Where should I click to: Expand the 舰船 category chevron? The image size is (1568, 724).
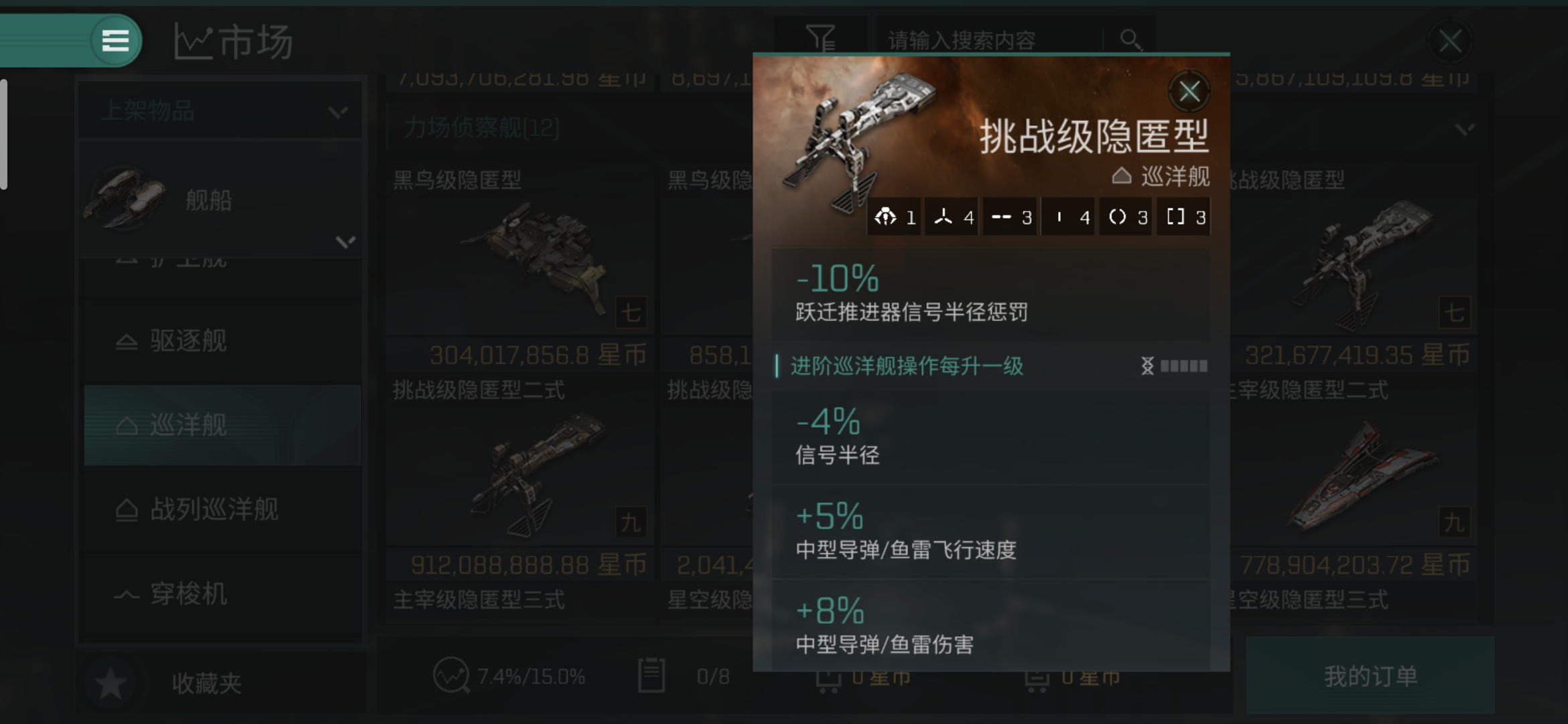[x=345, y=241]
